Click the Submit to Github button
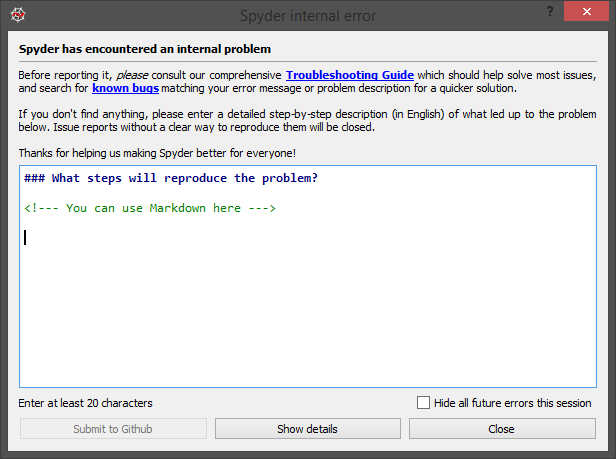The image size is (616, 459). (x=113, y=429)
